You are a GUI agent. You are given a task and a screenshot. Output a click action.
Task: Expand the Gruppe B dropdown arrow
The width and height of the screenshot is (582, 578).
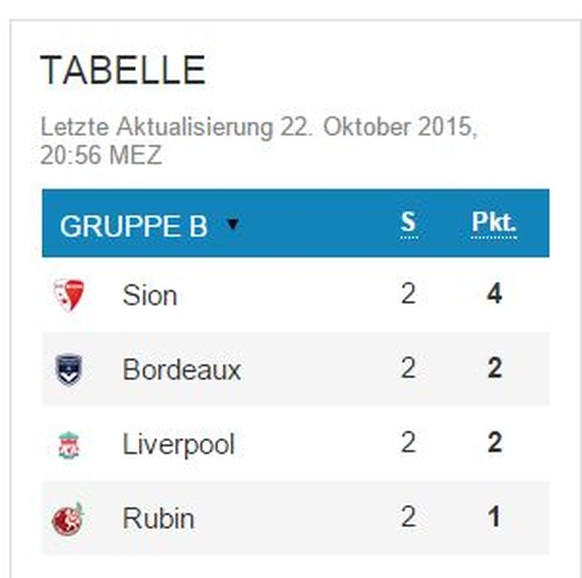(x=233, y=224)
